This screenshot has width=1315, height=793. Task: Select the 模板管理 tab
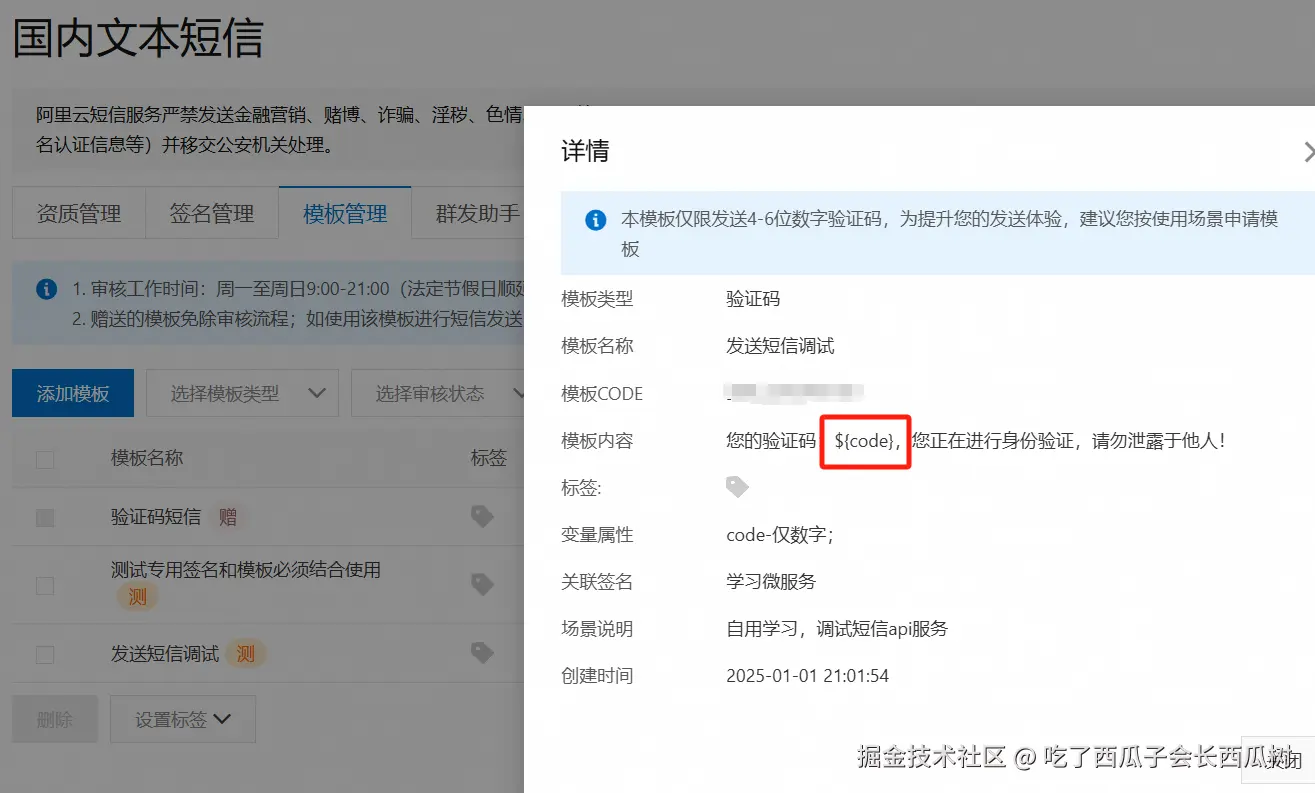[x=345, y=213]
